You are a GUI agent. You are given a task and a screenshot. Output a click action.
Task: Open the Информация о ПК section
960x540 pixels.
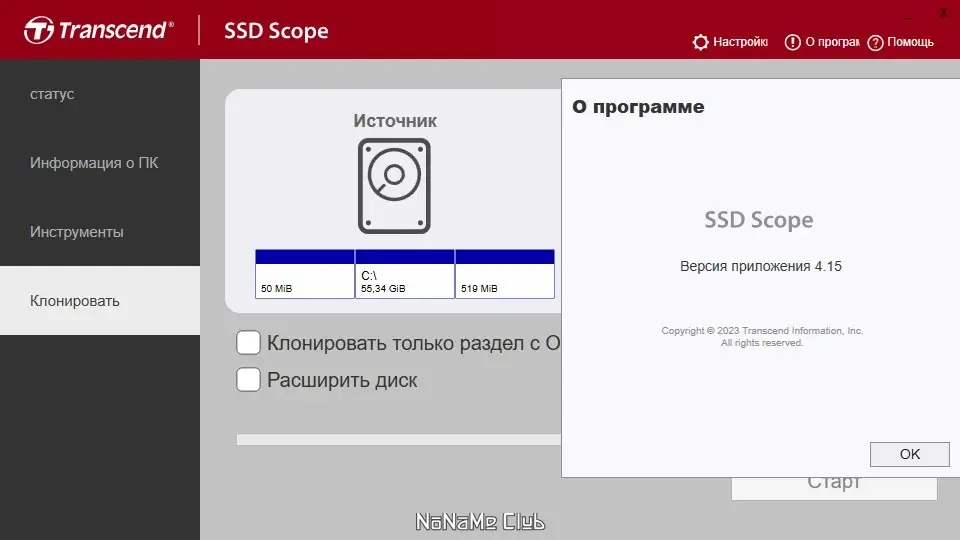pos(100,163)
